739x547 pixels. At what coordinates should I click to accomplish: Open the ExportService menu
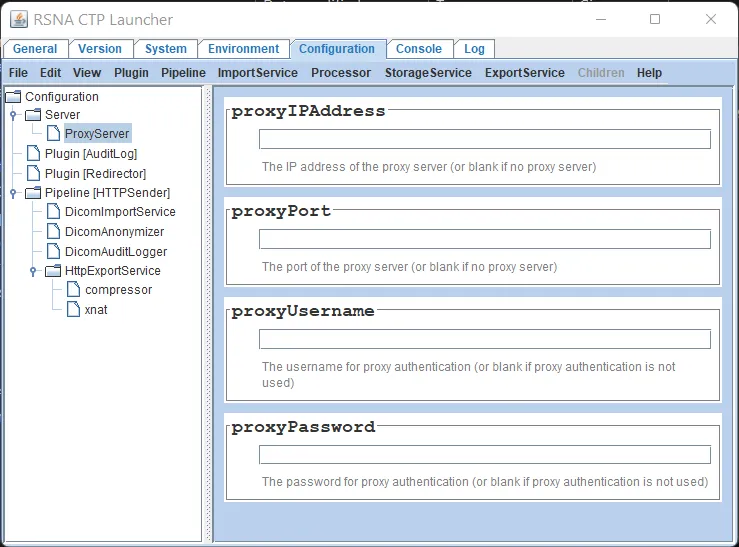tap(525, 73)
